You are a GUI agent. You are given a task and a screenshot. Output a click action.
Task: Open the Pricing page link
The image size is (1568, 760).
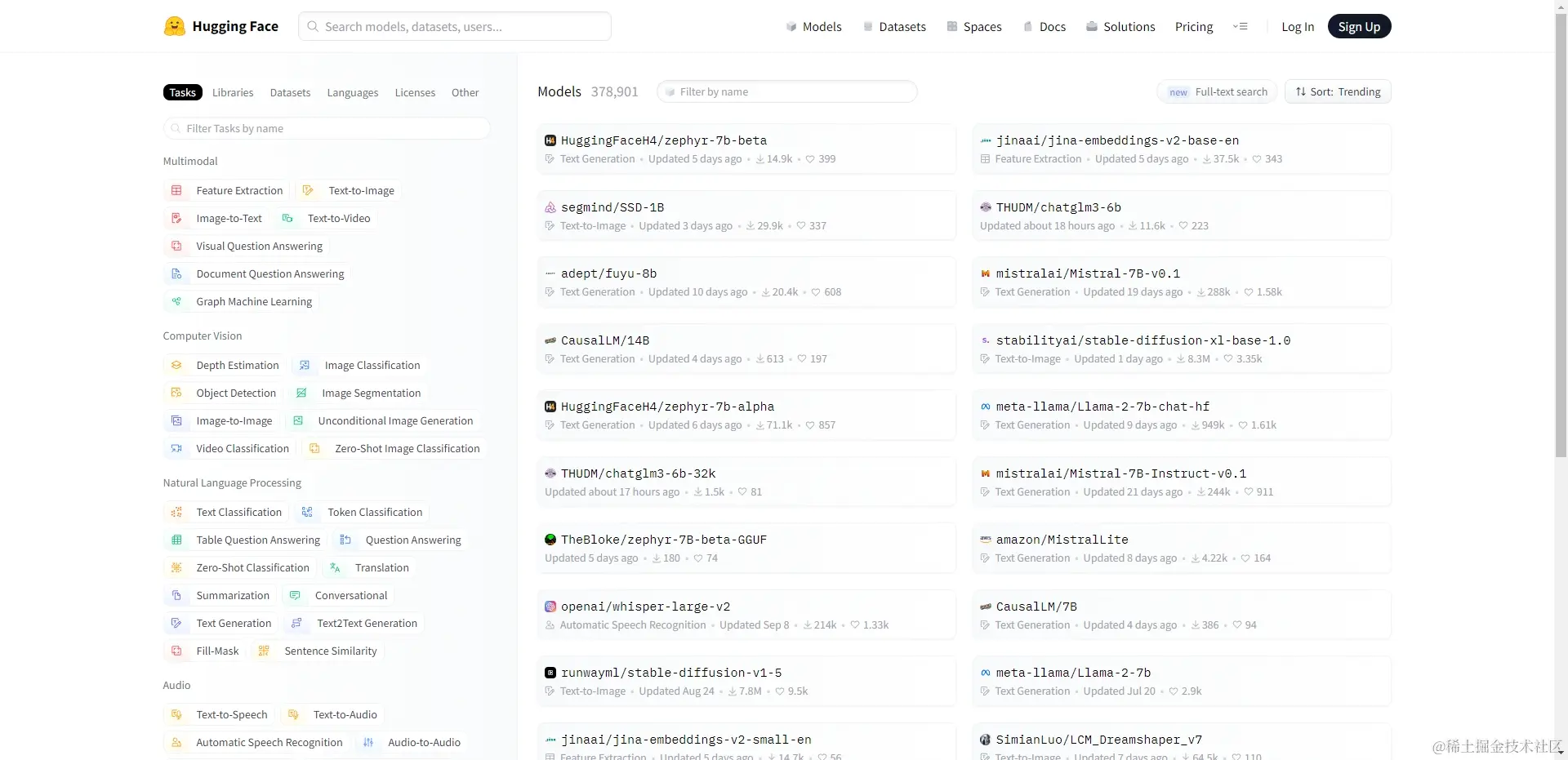pyautogui.click(x=1194, y=26)
